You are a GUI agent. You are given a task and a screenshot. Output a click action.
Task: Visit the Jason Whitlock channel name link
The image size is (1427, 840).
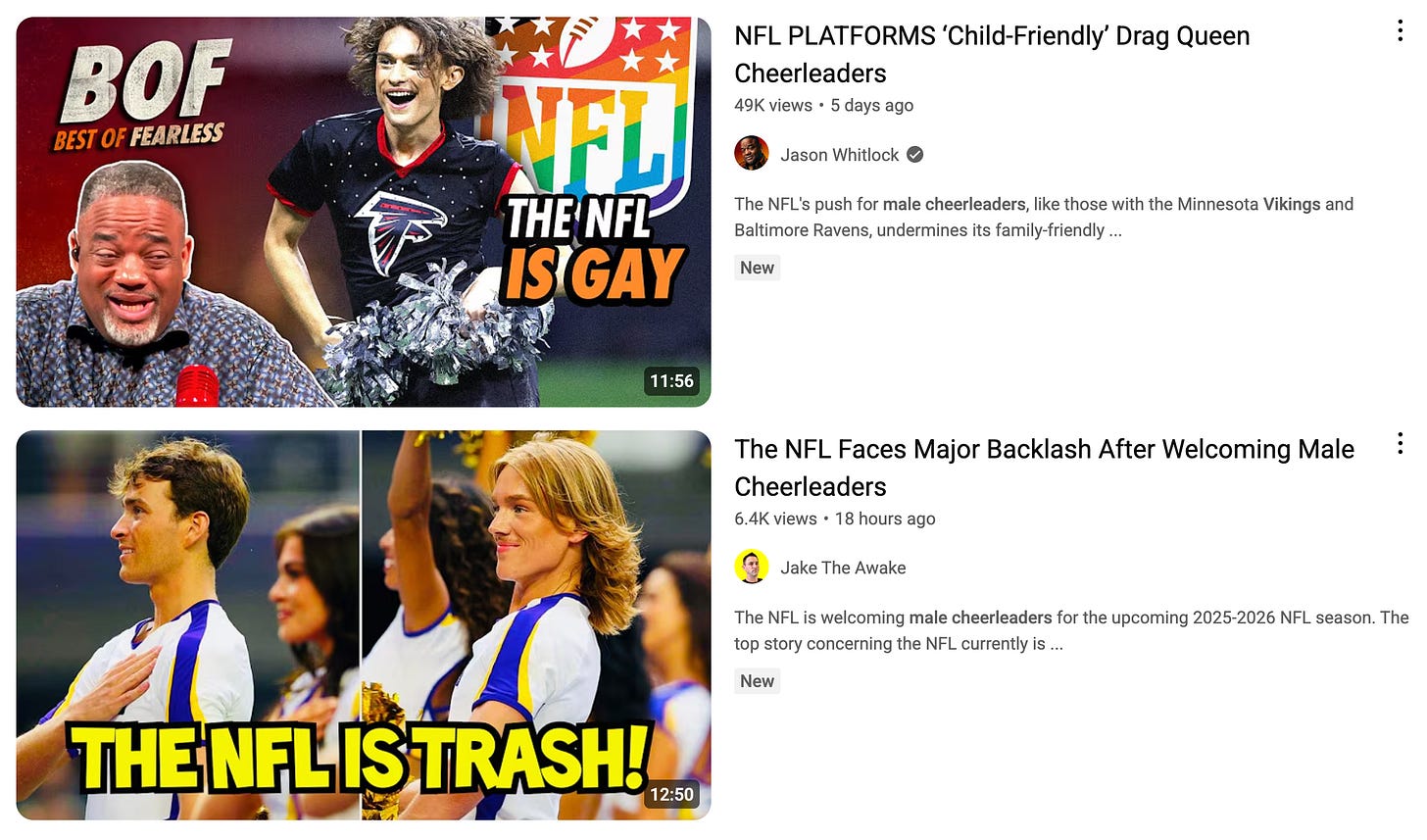point(839,155)
